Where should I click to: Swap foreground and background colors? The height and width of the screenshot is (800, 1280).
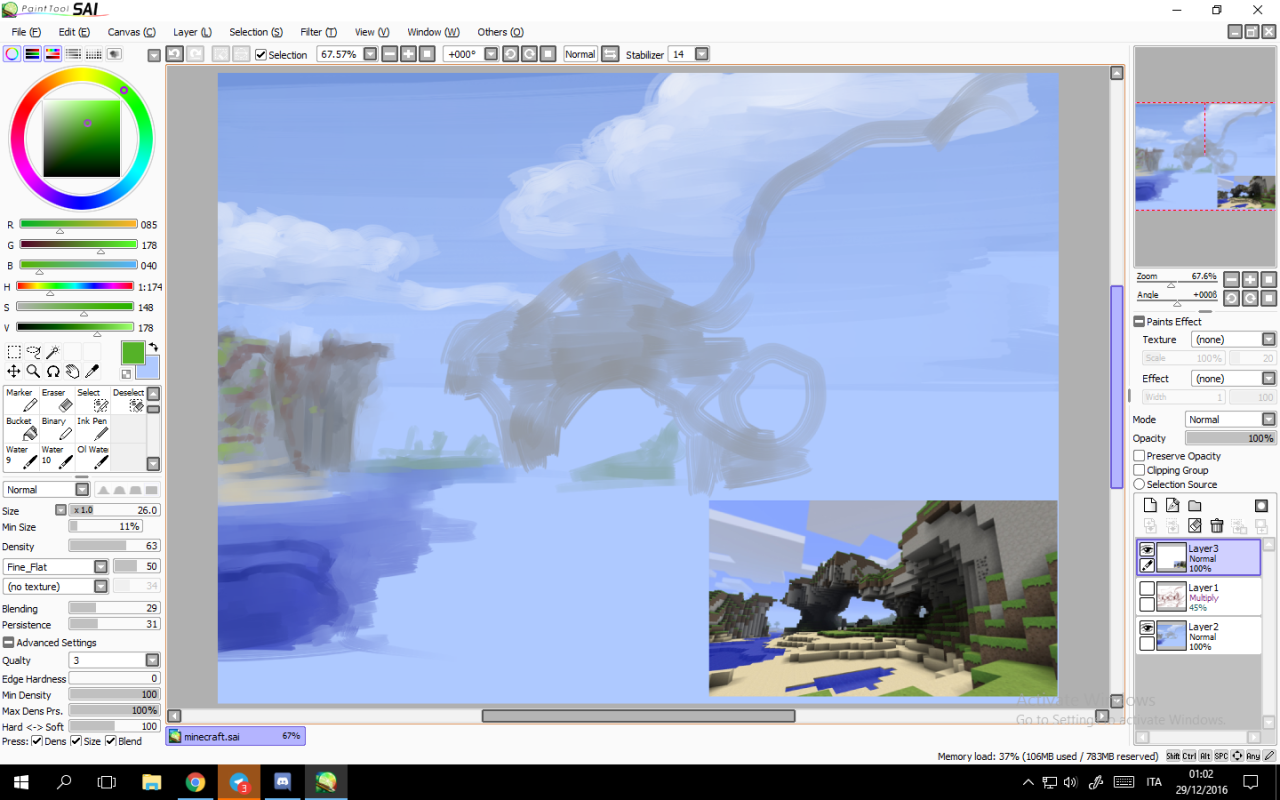(x=153, y=347)
